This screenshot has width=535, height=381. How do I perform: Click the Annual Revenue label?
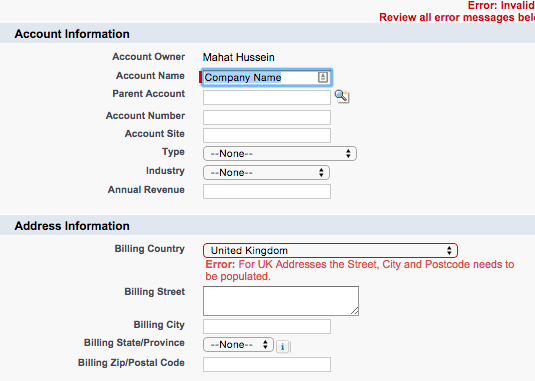pyautogui.click(x=146, y=190)
